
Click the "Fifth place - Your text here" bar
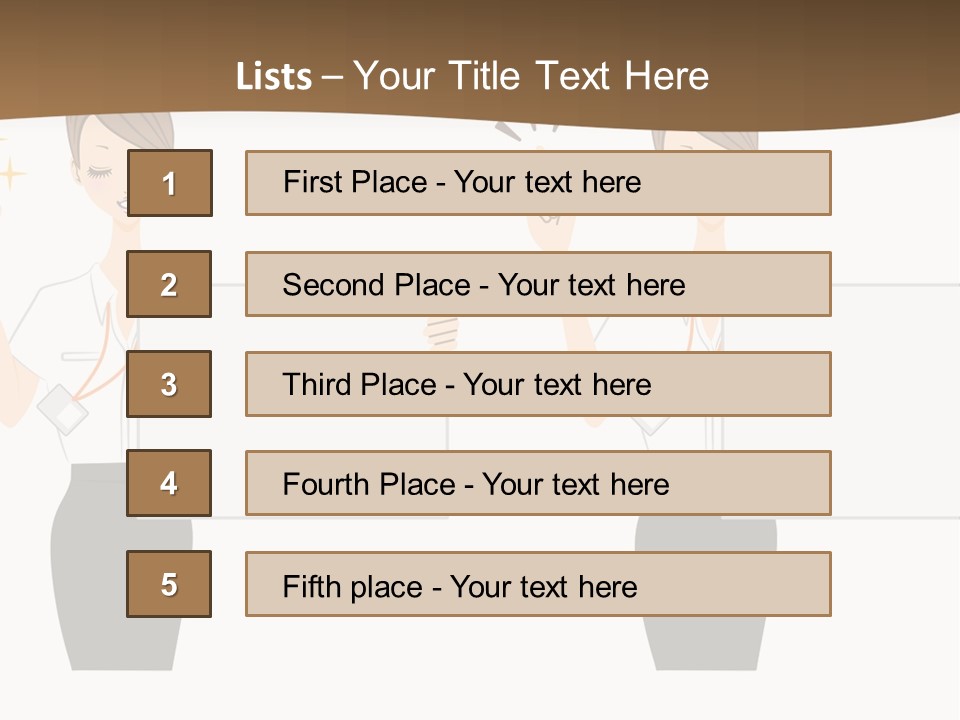click(538, 584)
